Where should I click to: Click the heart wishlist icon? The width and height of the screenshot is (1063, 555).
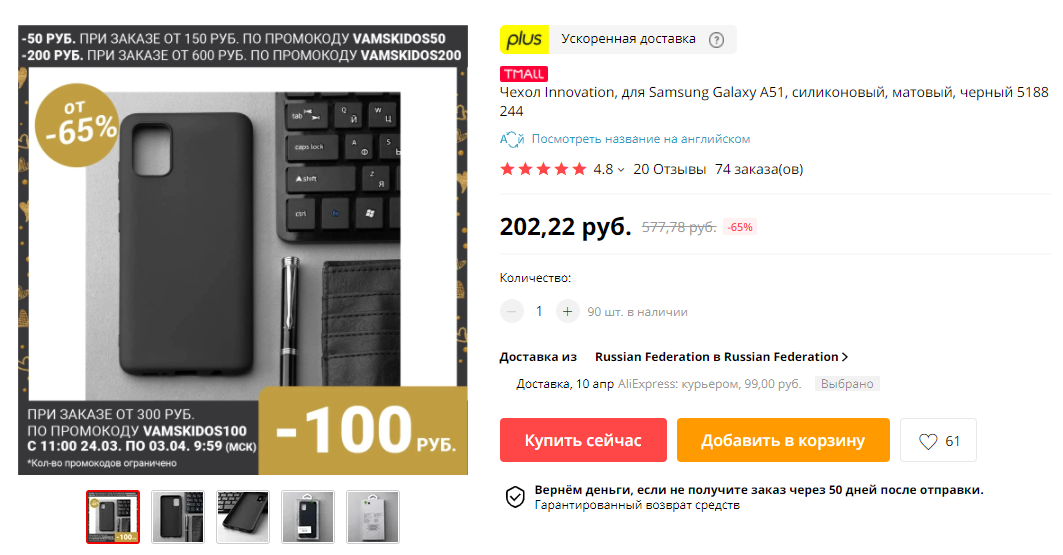point(927,441)
